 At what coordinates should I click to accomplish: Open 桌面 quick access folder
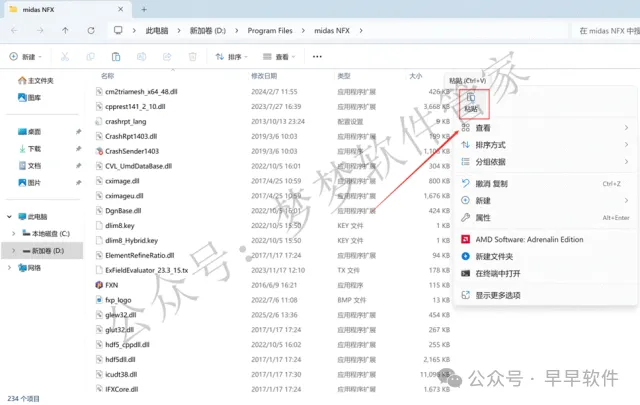tap(29, 131)
